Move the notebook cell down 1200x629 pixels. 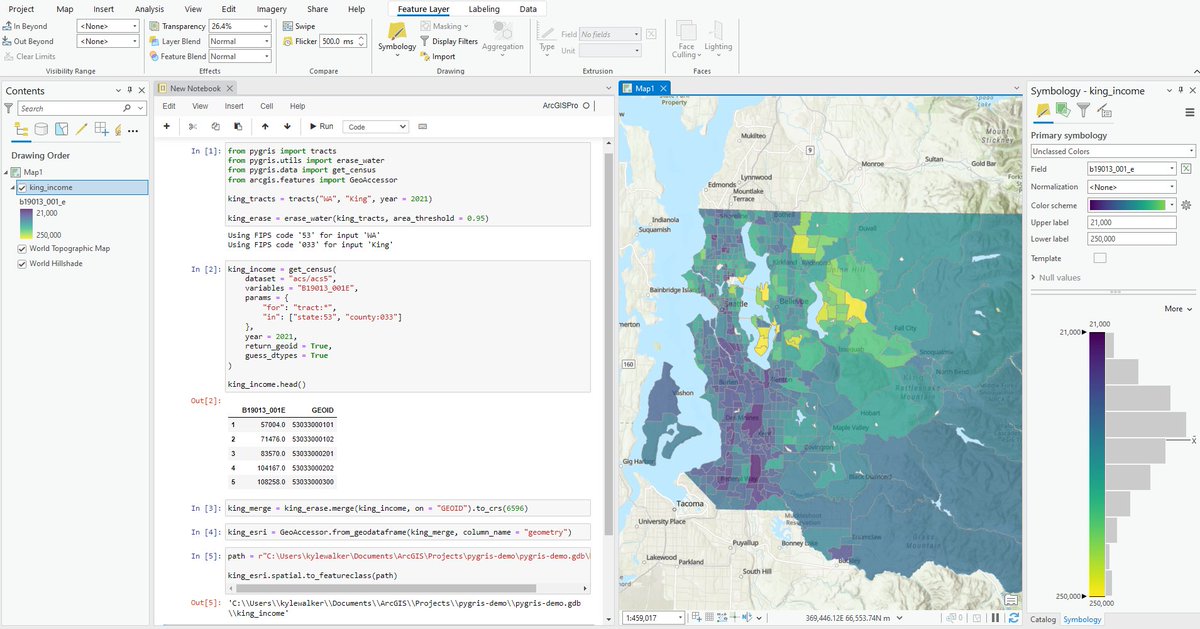(287, 127)
